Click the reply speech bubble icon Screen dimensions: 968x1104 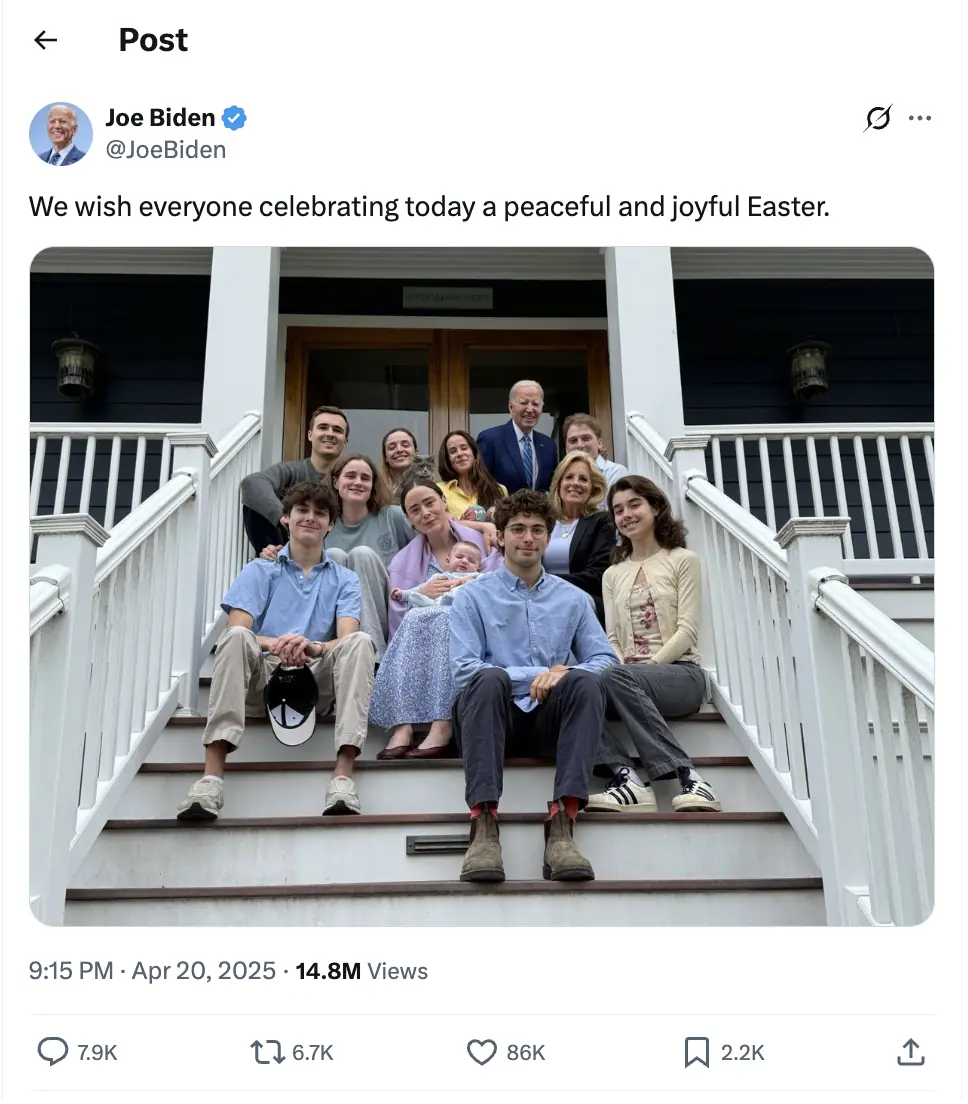pos(52,1051)
